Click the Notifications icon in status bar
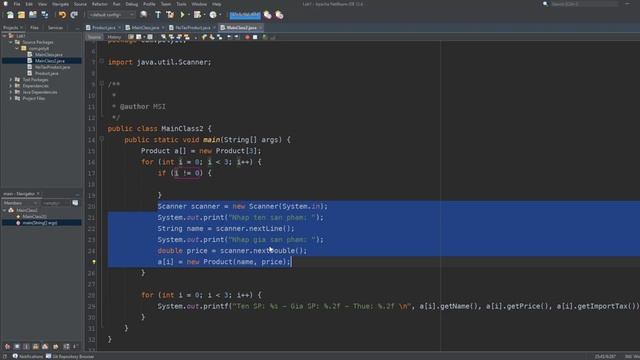This screenshot has height=360, width=640. [16, 356]
